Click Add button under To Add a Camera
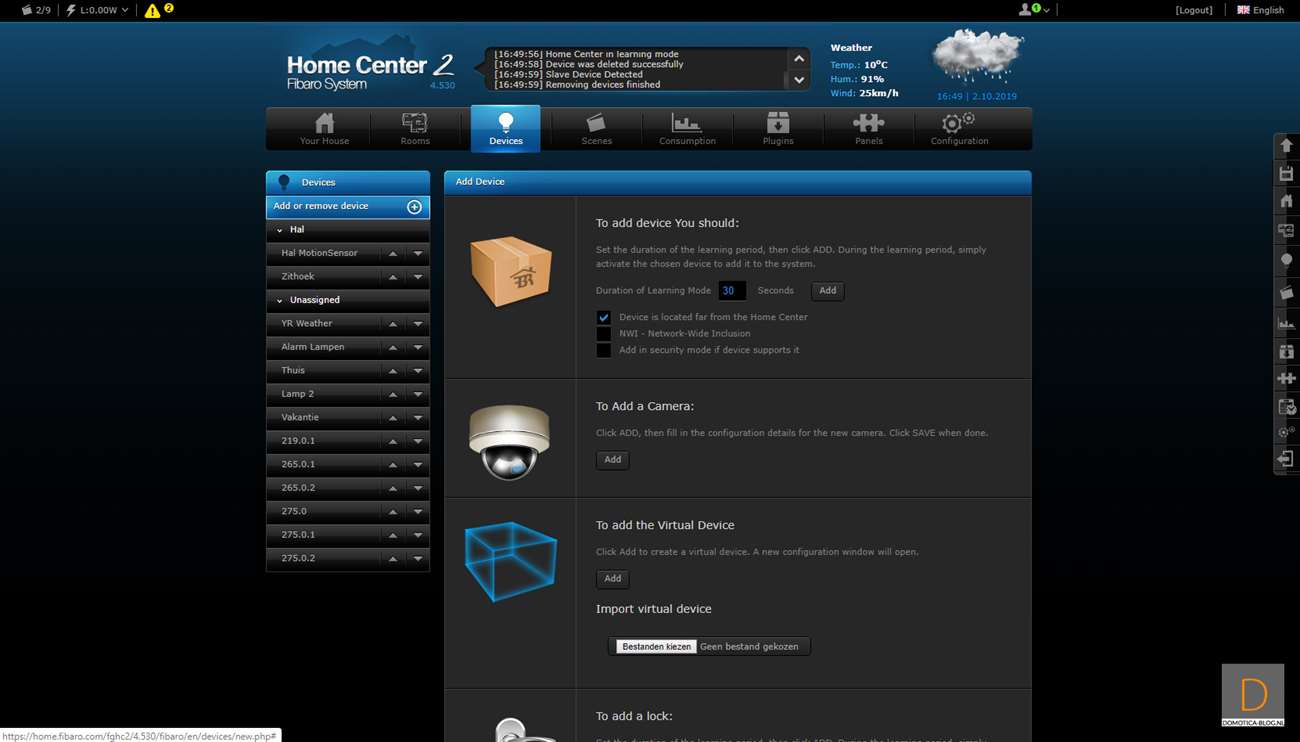The width and height of the screenshot is (1300, 742). 613,460
